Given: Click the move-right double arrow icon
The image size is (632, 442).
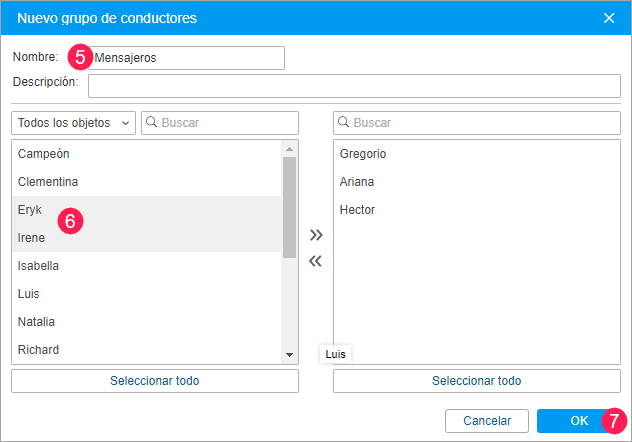Looking at the screenshot, I should (x=316, y=236).
